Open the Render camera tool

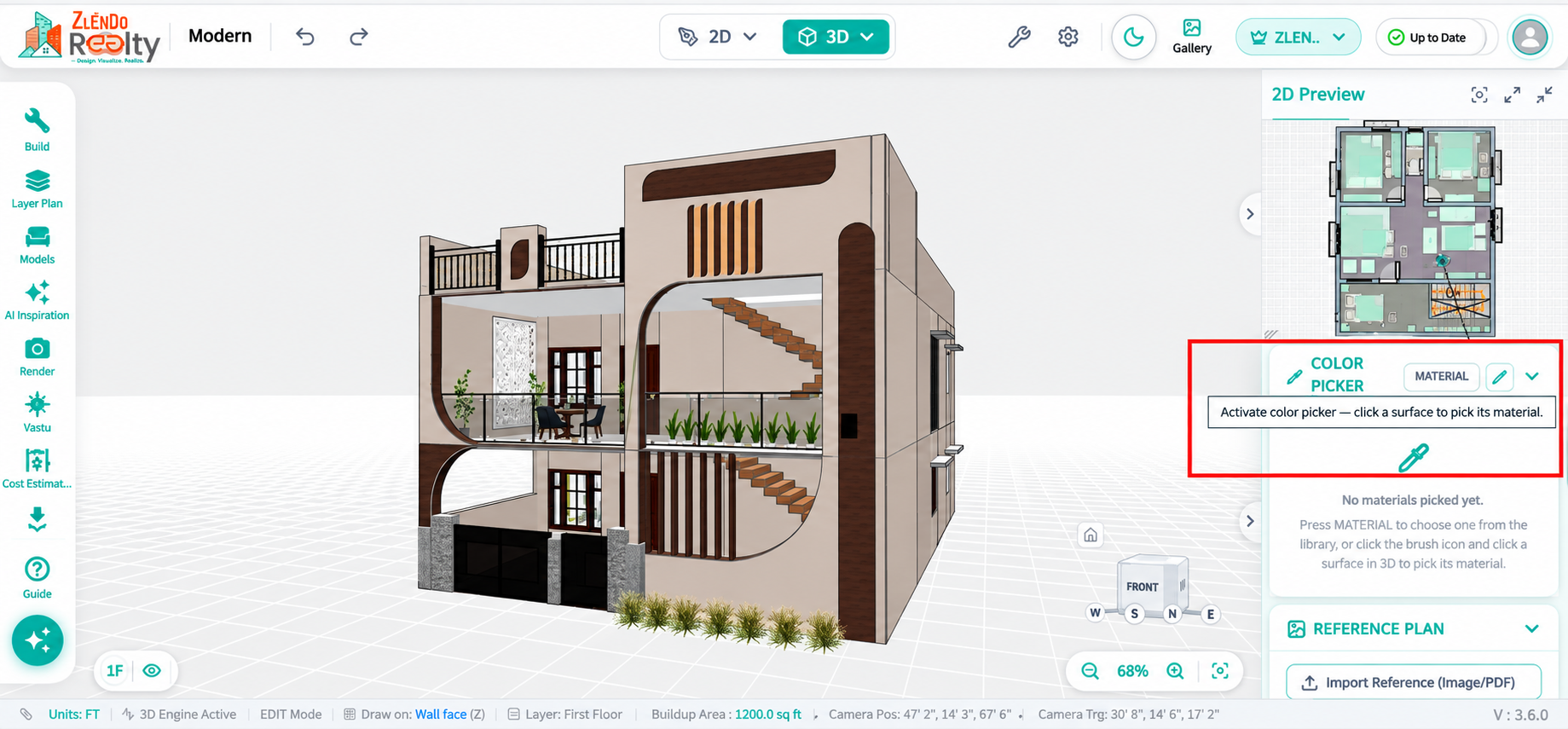click(x=37, y=357)
